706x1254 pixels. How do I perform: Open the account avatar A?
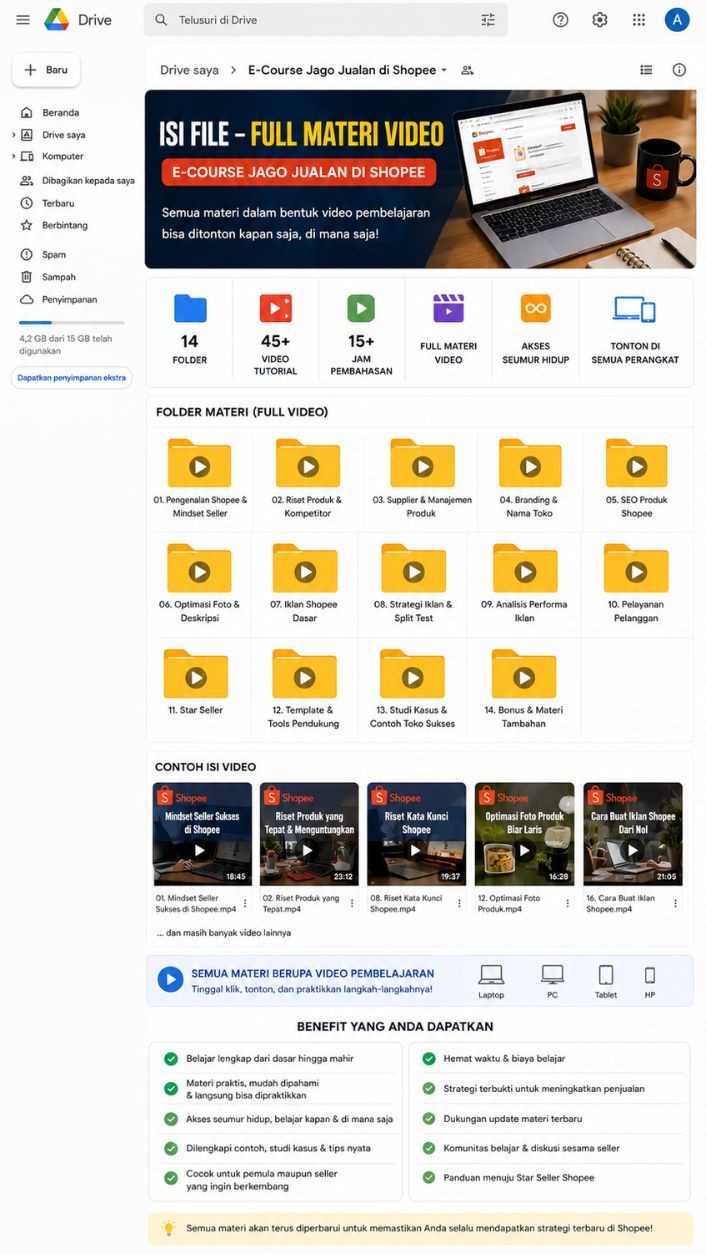coord(677,20)
